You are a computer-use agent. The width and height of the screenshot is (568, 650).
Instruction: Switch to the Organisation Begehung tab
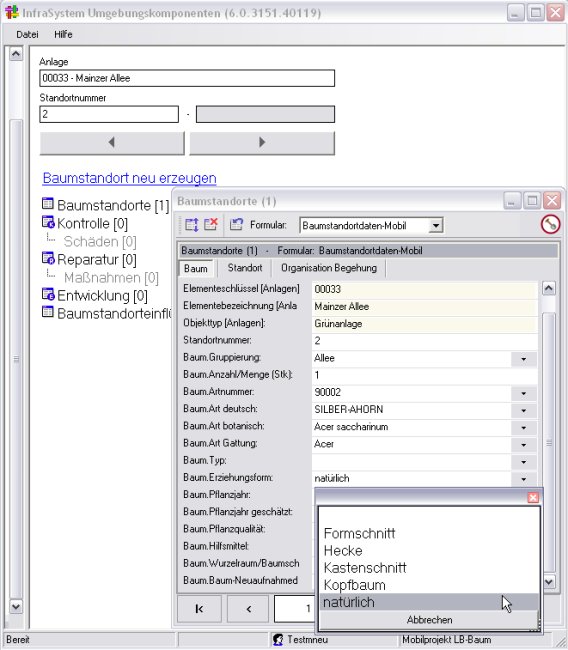point(329,268)
